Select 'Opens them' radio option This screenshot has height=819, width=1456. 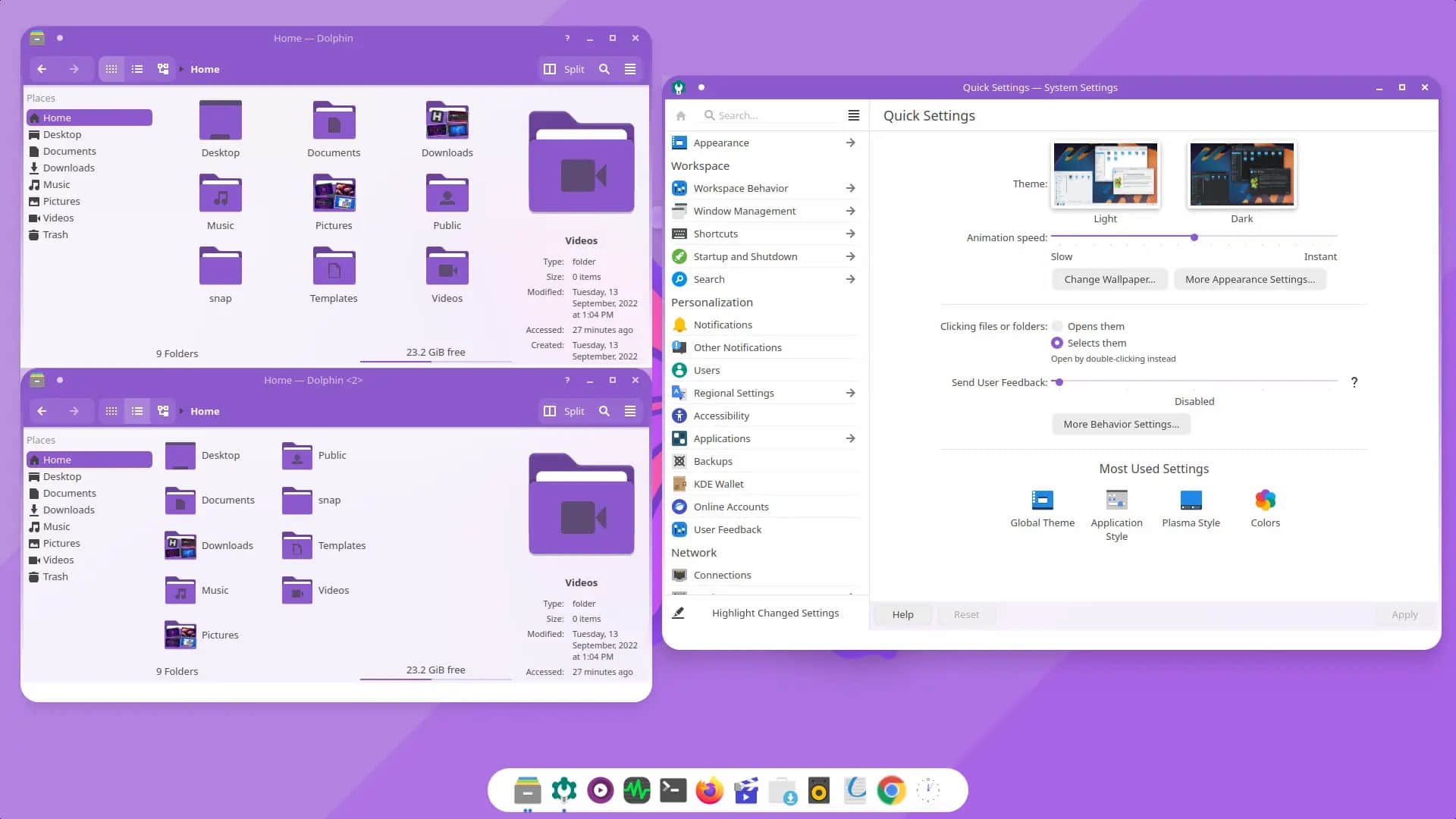point(1057,326)
